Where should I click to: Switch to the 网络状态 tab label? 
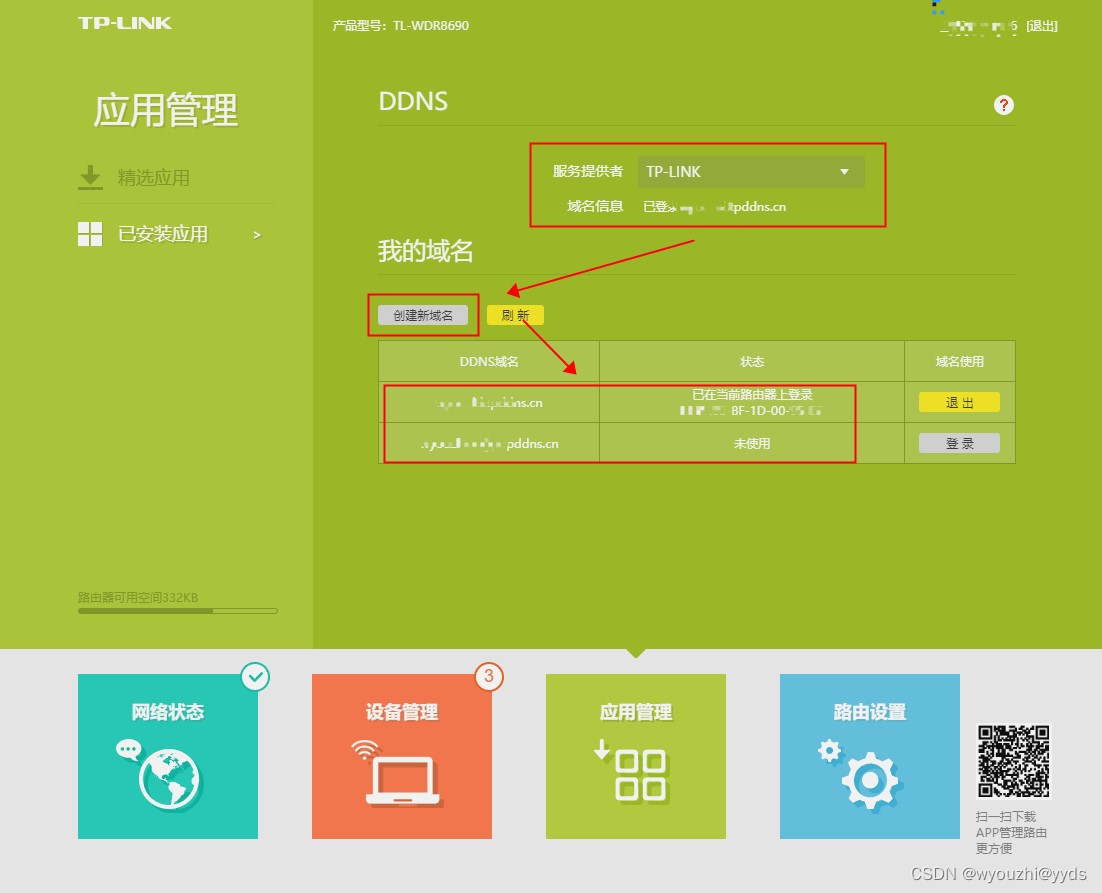[x=167, y=712]
